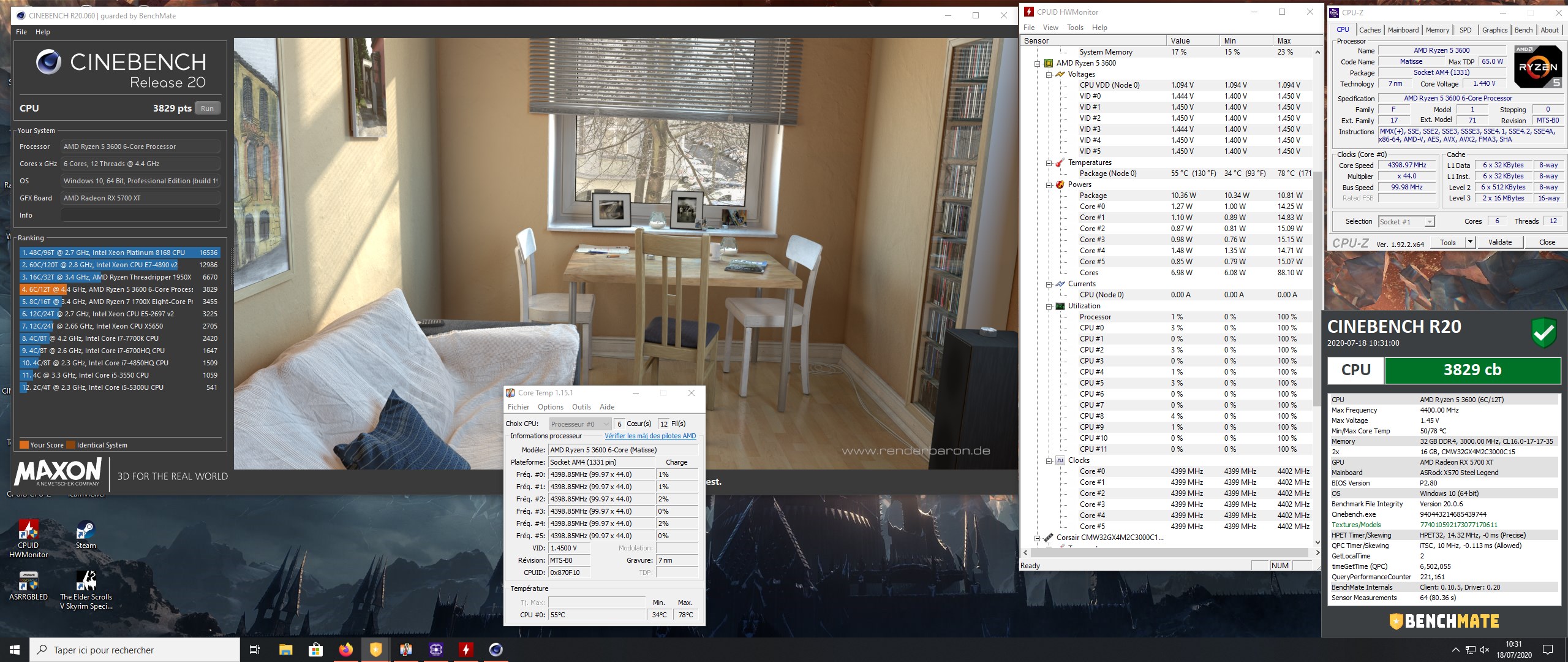The width and height of the screenshot is (1568, 662).
Task: Click the Cinebench title bar icon
Action: point(20,15)
